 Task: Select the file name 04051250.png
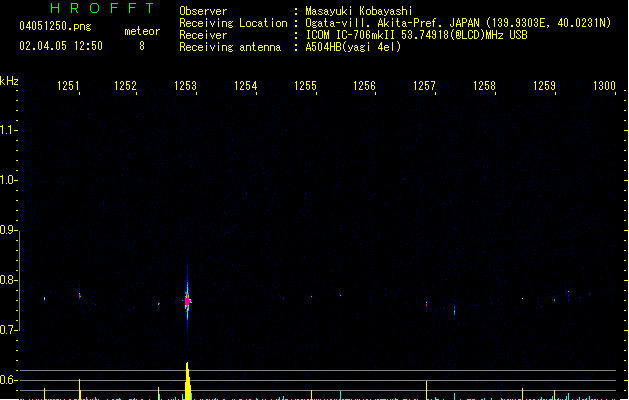click(x=55, y=26)
